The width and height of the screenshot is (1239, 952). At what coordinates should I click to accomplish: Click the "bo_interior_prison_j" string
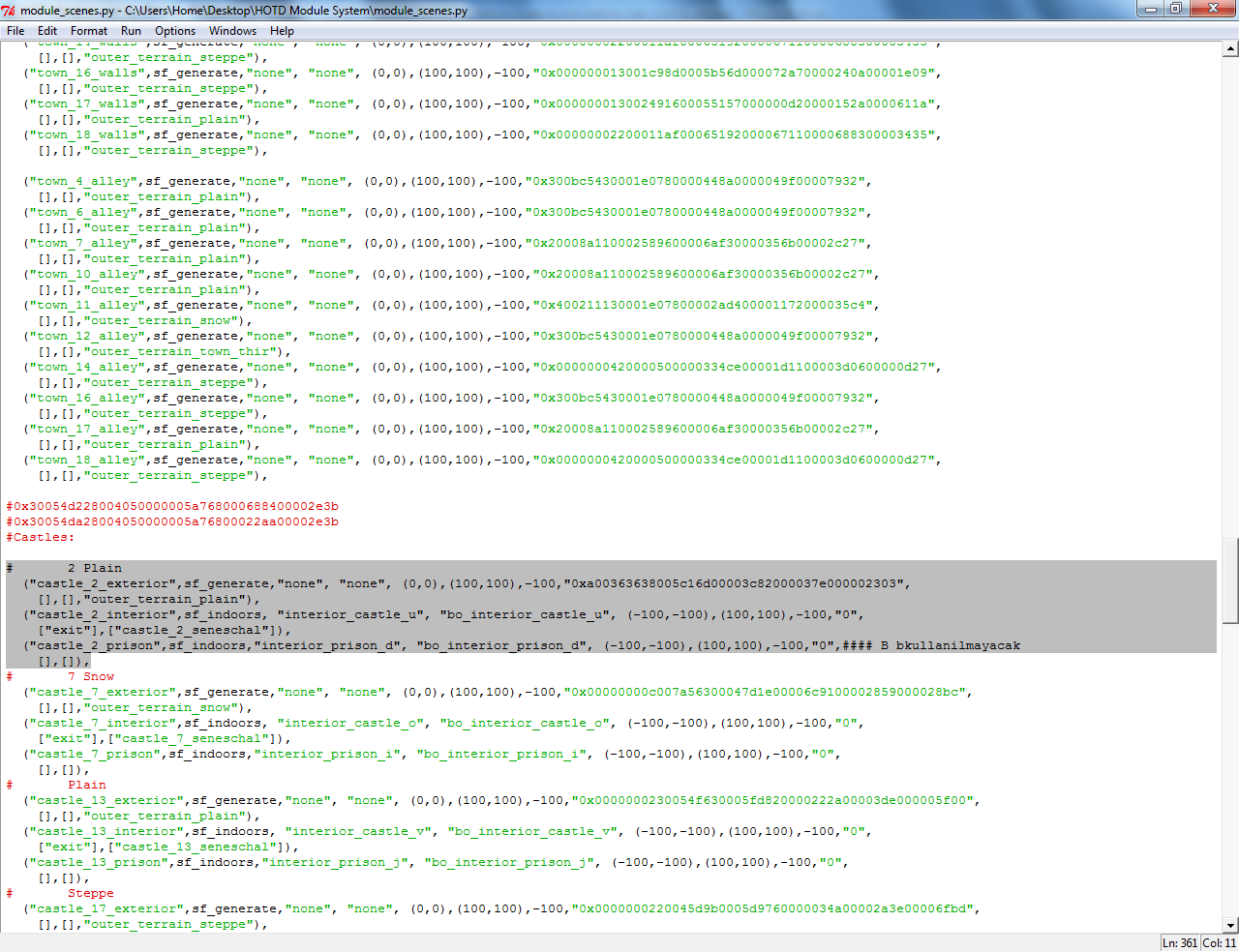511,862
